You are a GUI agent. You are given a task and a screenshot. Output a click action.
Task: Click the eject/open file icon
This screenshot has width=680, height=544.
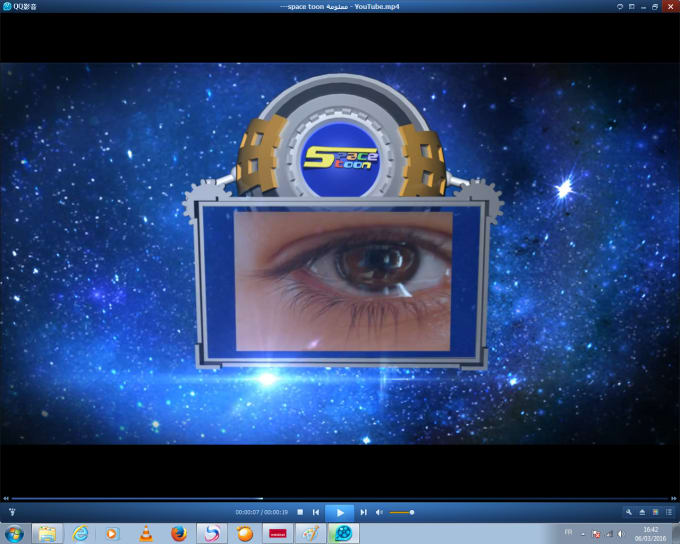pyautogui.click(x=642, y=512)
